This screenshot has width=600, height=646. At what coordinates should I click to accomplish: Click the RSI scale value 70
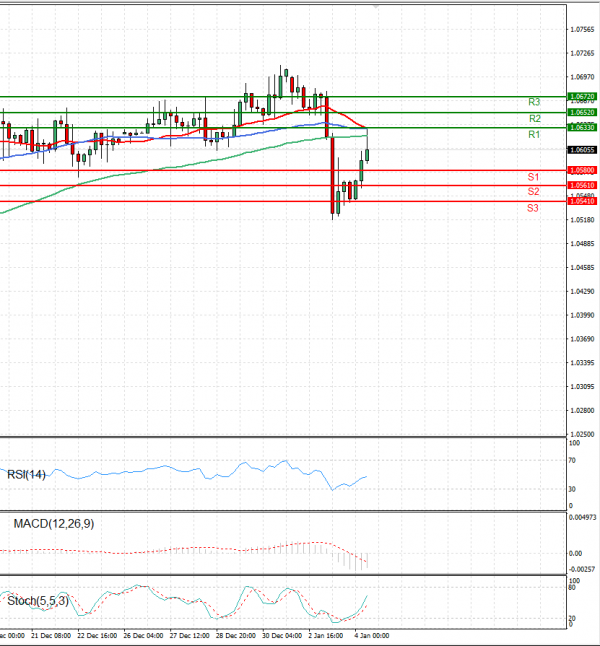point(572,461)
